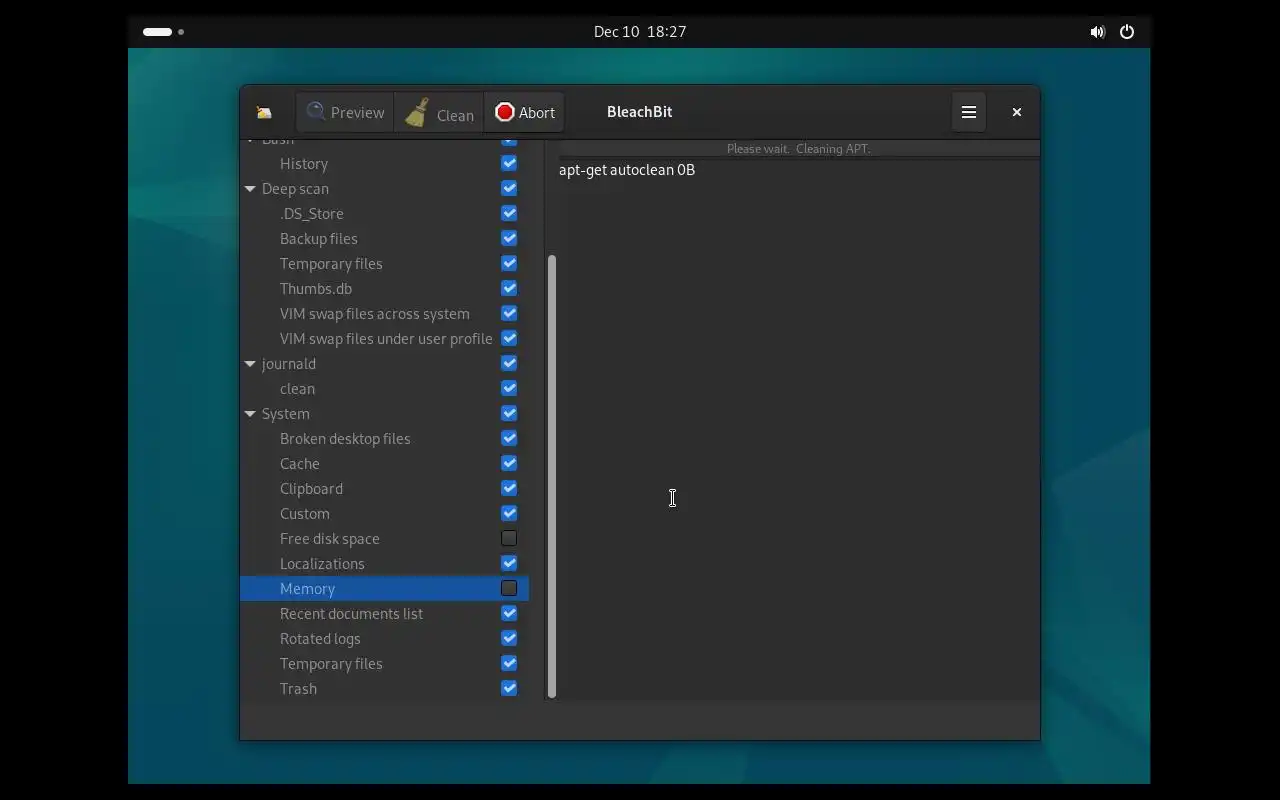
Task: Toggle VIM swap files under user profile checkbox
Action: click(509, 338)
